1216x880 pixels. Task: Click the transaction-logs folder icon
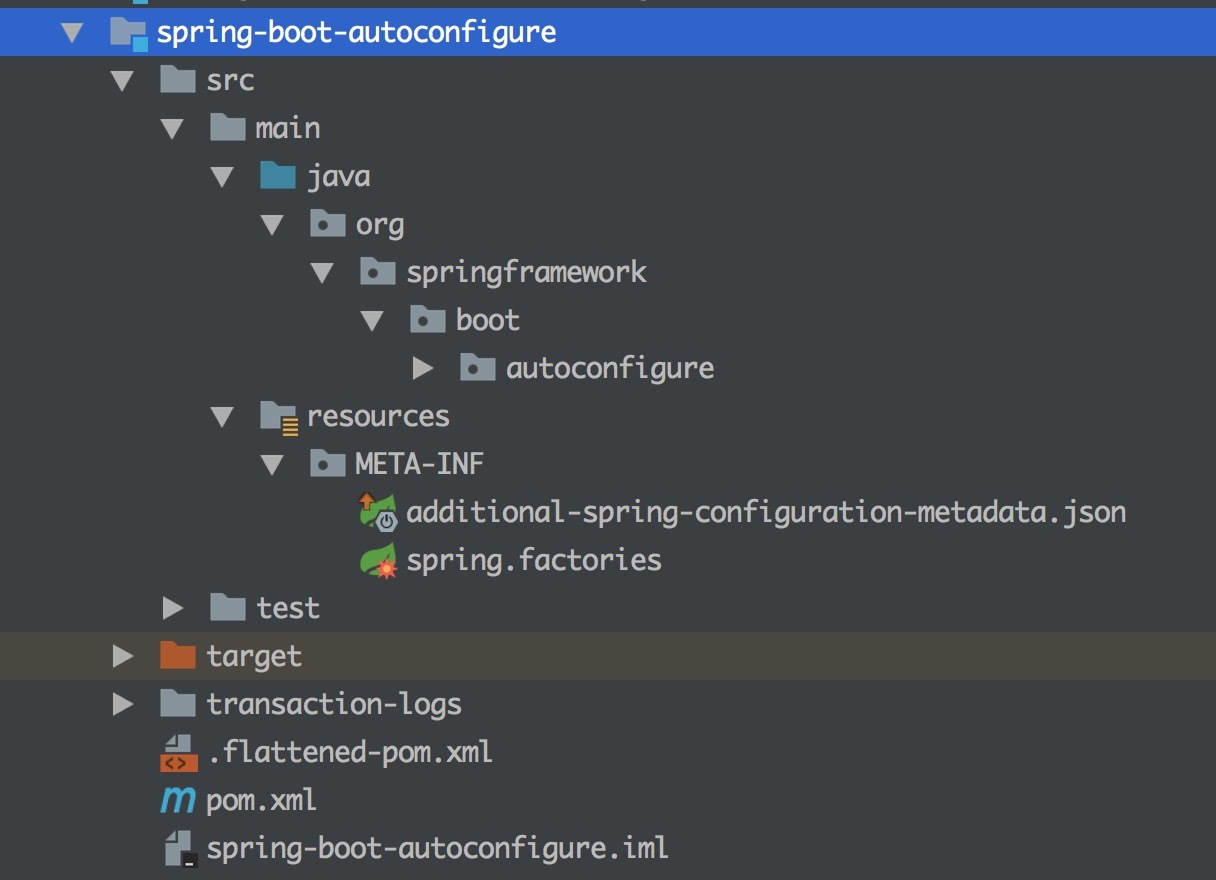pos(177,703)
